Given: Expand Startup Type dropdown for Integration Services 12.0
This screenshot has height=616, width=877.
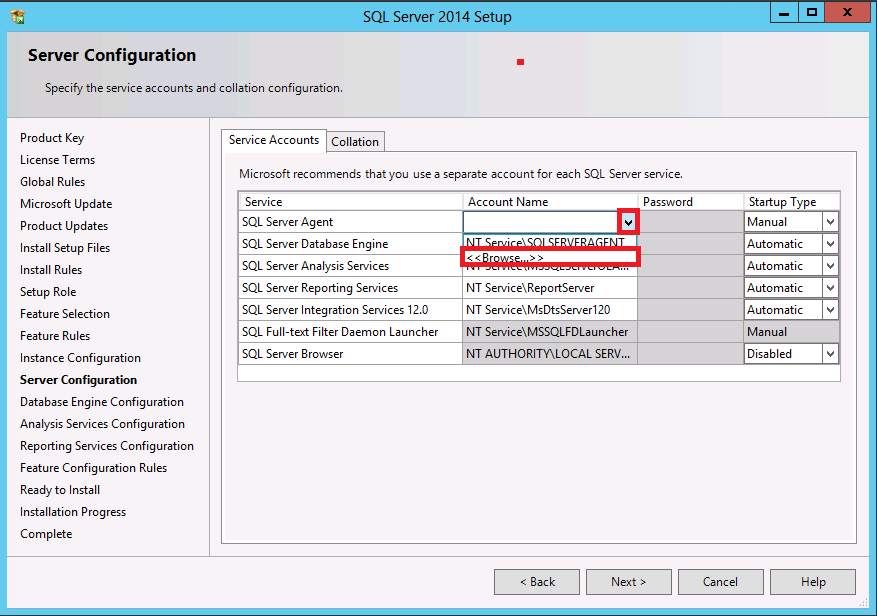Looking at the screenshot, I should pos(830,310).
